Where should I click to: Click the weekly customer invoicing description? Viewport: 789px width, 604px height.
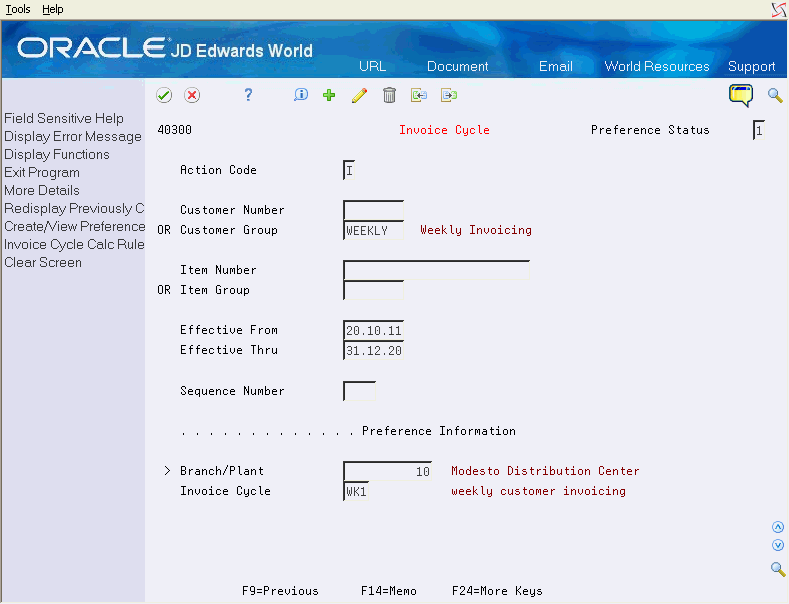538,491
